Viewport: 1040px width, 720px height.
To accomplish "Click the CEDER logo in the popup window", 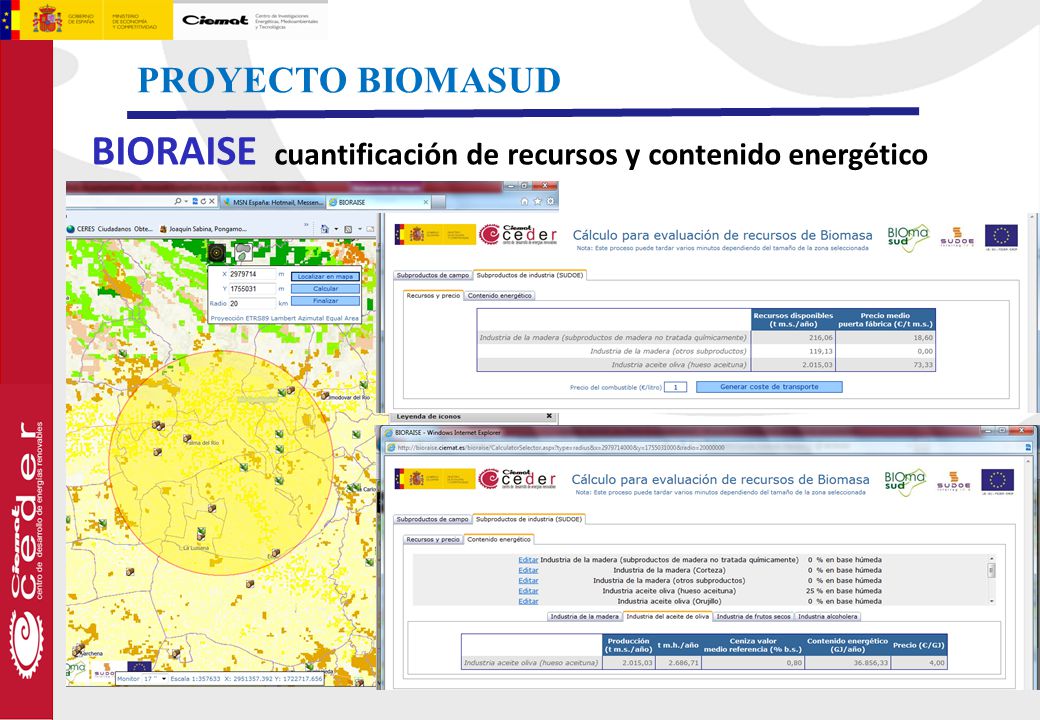I will pyautogui.click(x=517, y=479).
